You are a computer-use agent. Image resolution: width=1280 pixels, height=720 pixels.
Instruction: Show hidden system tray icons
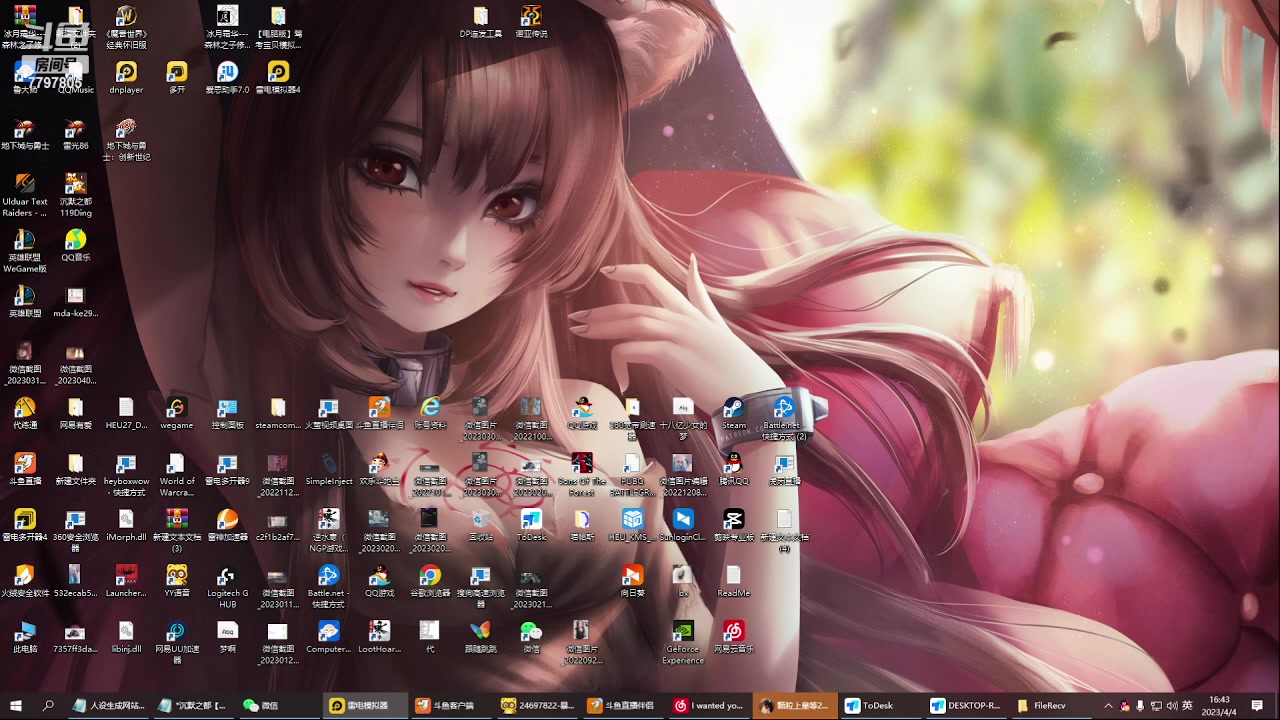point(1108,706)
